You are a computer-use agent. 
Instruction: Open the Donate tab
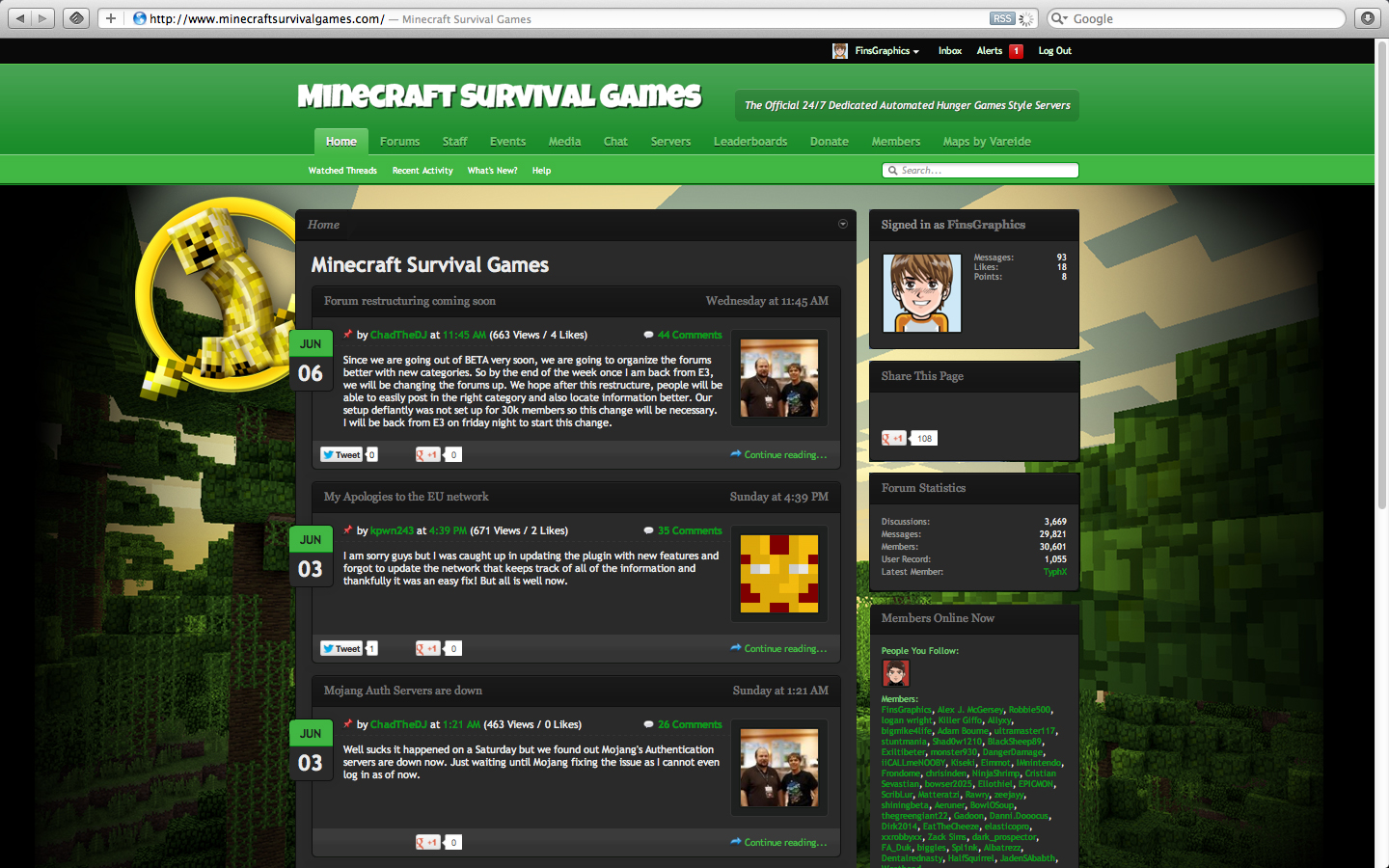pos(830,142)
